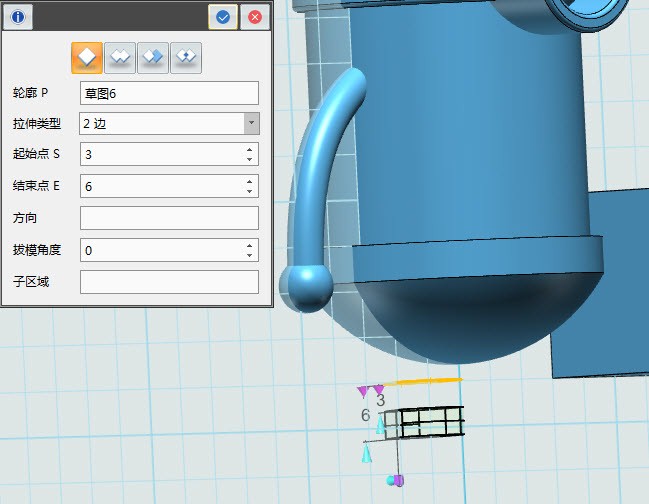Open the 拉伸类型 dropdown

point(252,123)
